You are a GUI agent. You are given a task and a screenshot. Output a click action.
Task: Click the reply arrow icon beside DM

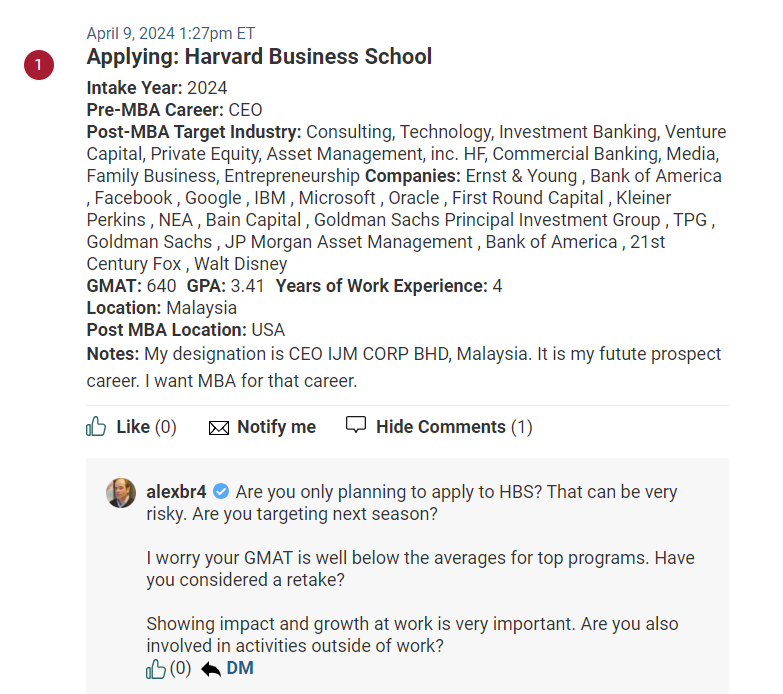click(x=210, y=669)
